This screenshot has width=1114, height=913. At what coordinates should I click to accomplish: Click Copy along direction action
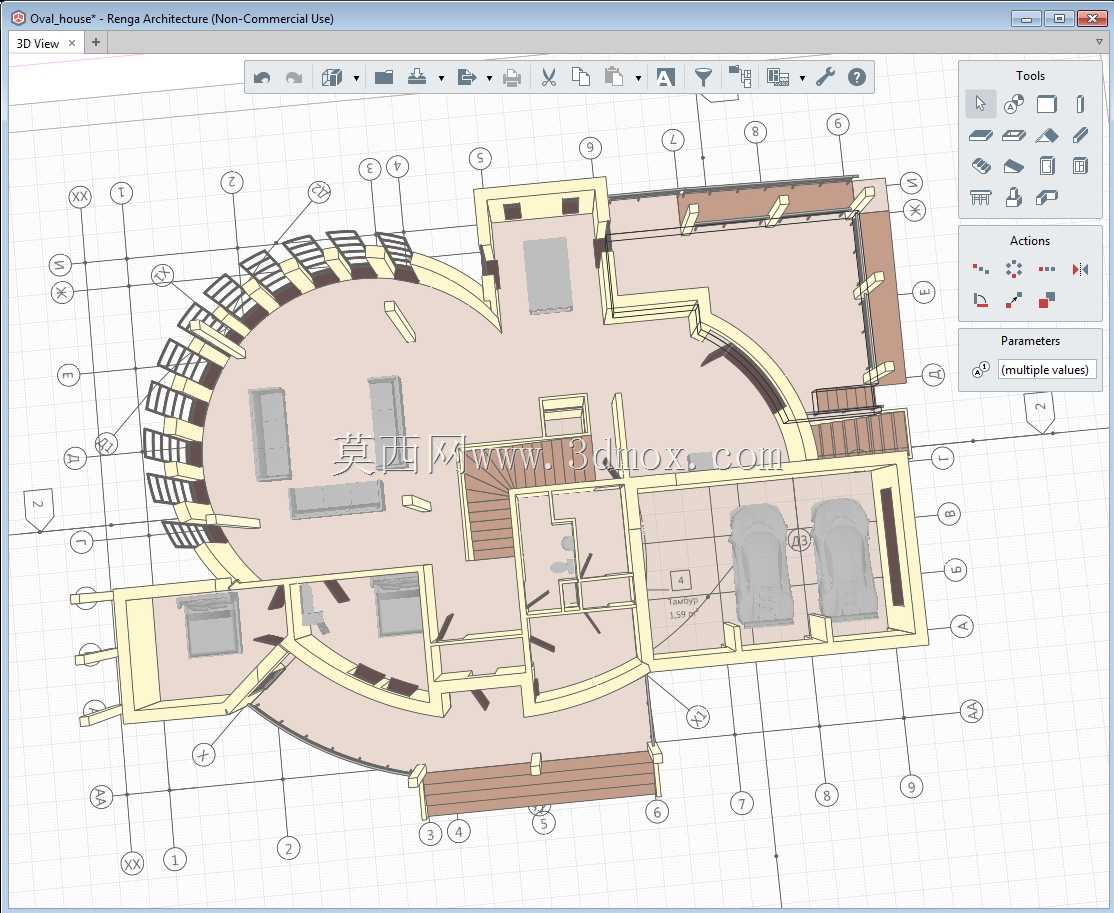point(980,269)
